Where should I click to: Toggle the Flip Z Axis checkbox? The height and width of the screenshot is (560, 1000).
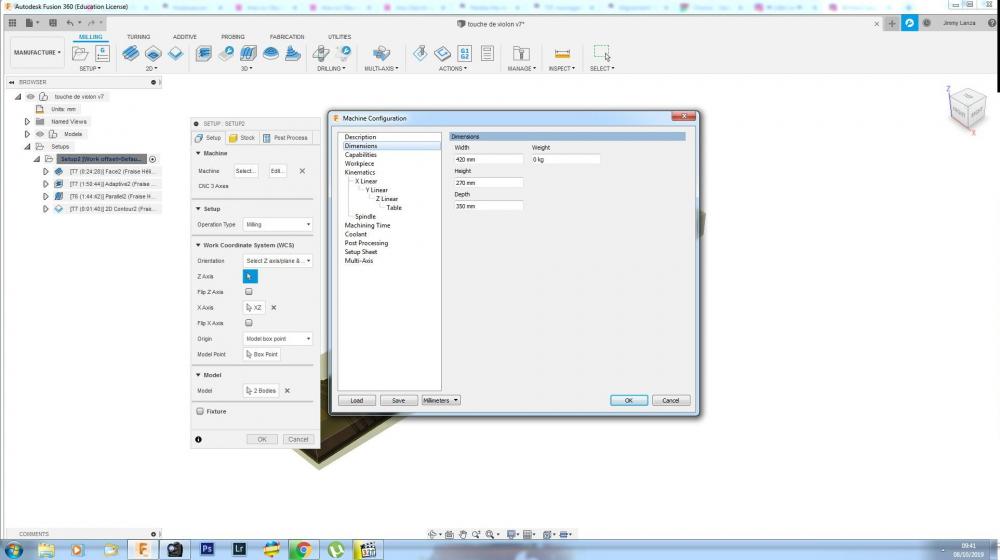[x=249, y=291]
